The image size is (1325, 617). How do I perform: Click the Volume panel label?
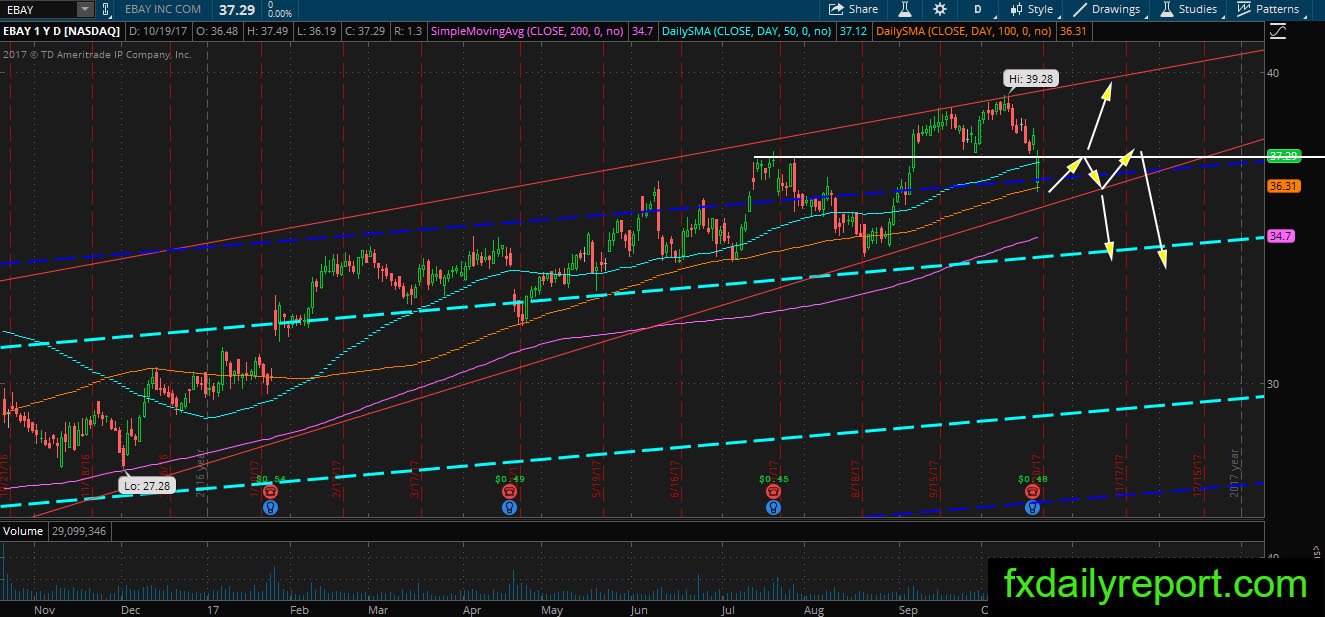click(x=23, y=531)
